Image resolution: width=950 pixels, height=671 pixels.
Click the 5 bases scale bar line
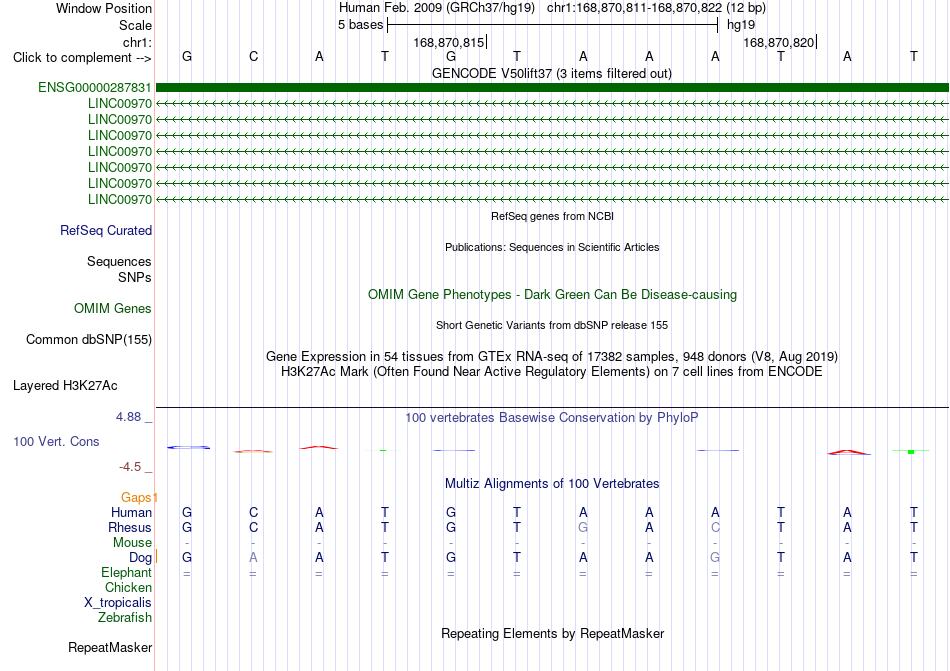tap(553, 25)
